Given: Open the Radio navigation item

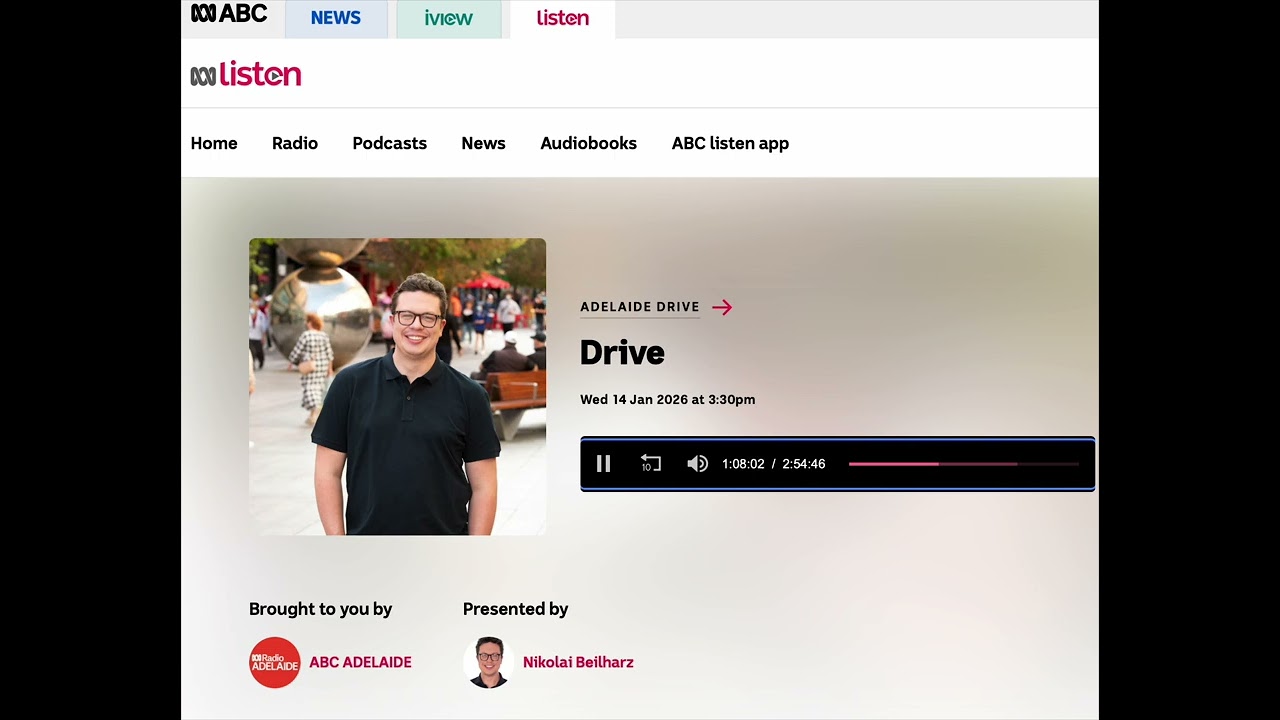Looking at the screenshot, I should tap(295, 143).
